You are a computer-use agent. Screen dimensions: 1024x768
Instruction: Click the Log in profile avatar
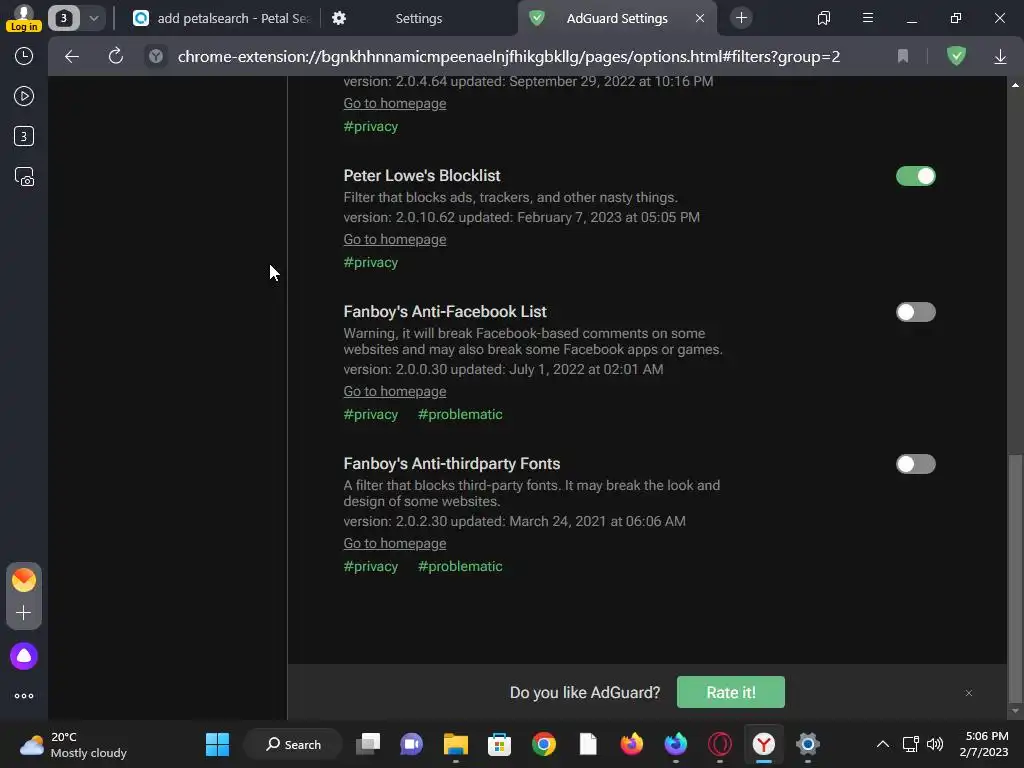pyautogui.click(x=24, y=18)
